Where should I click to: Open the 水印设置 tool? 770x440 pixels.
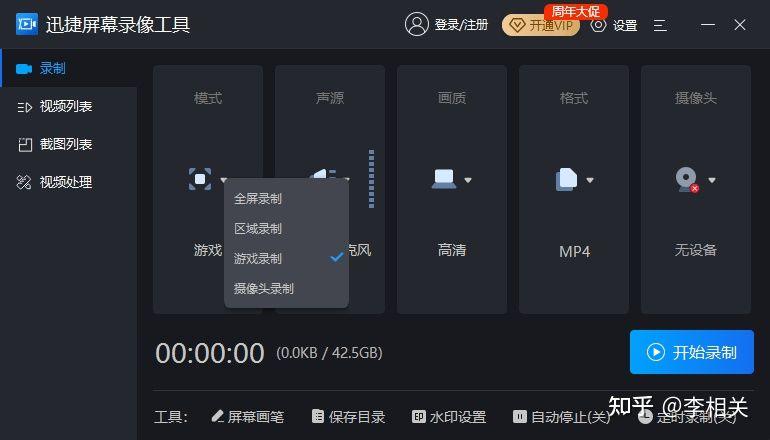coord(449,417)
